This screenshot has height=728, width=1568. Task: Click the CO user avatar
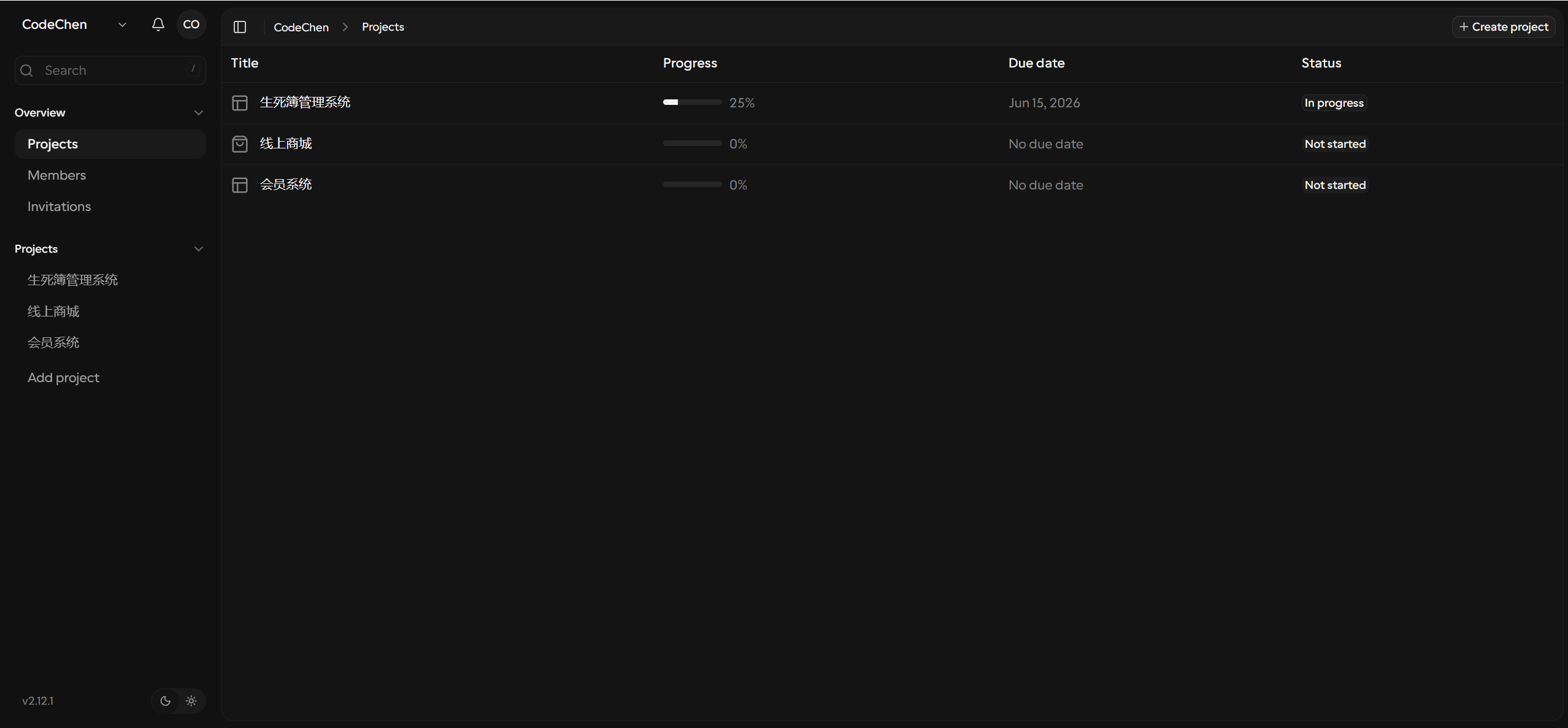pyautogui.click(x=191, y=25)
